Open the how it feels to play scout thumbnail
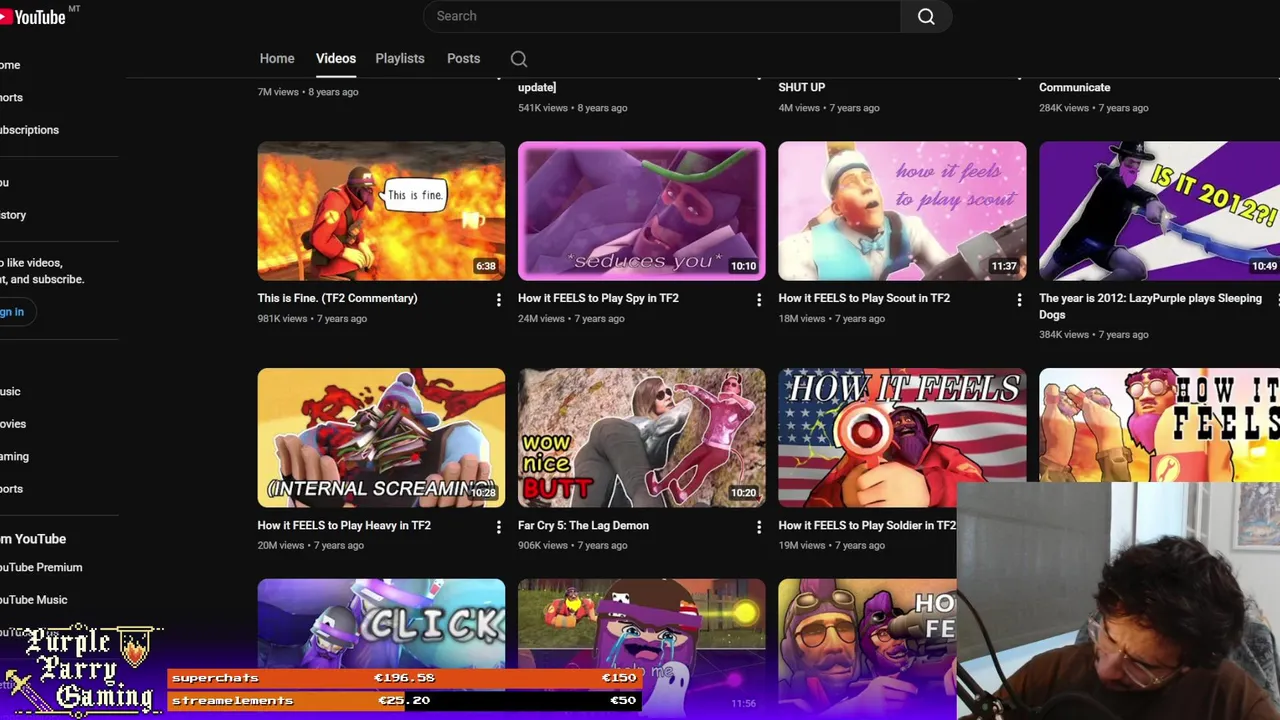This screenshot has width=1280, height=720. point(902,211)
